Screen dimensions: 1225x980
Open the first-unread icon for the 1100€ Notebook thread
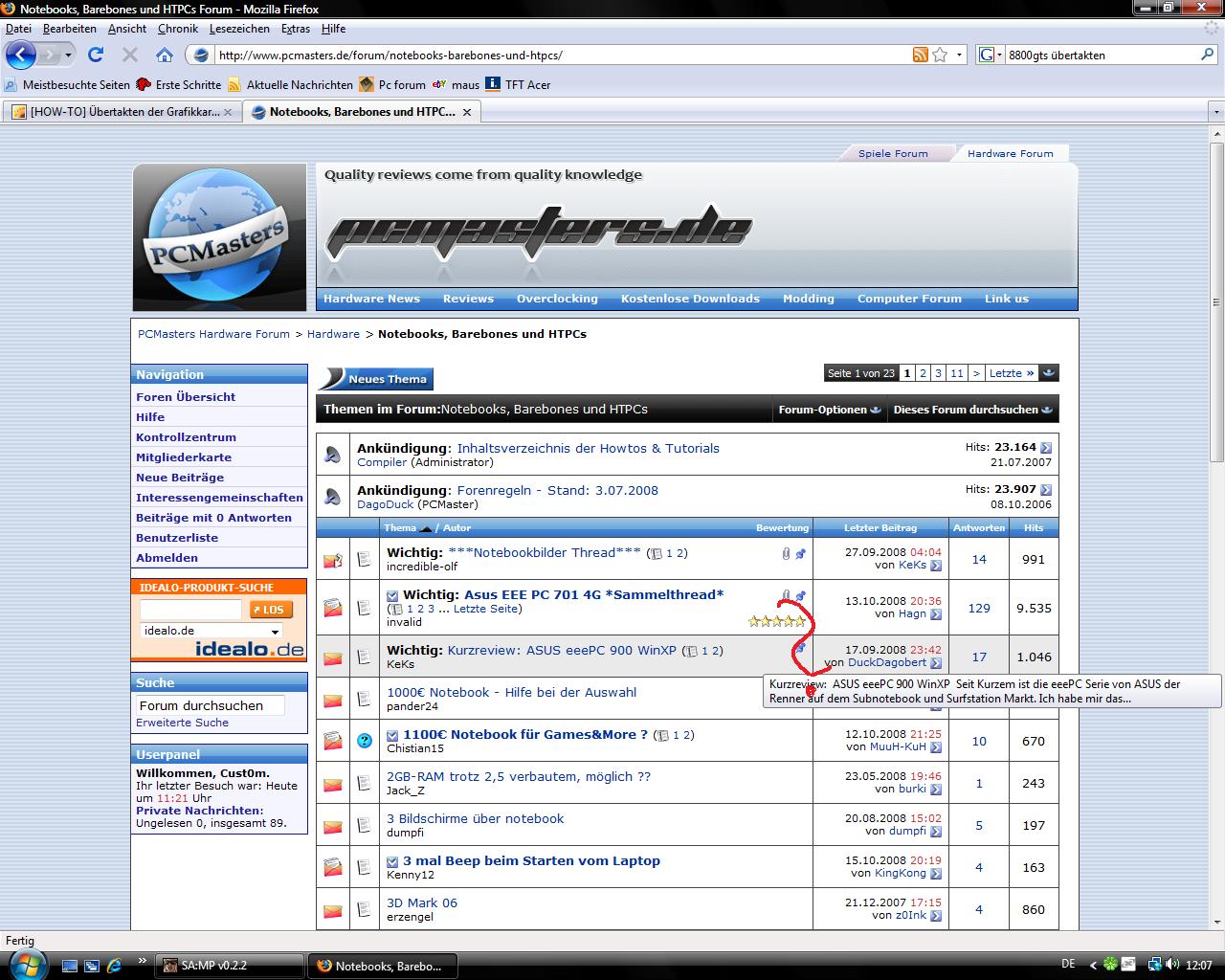(x=392, y=735)
